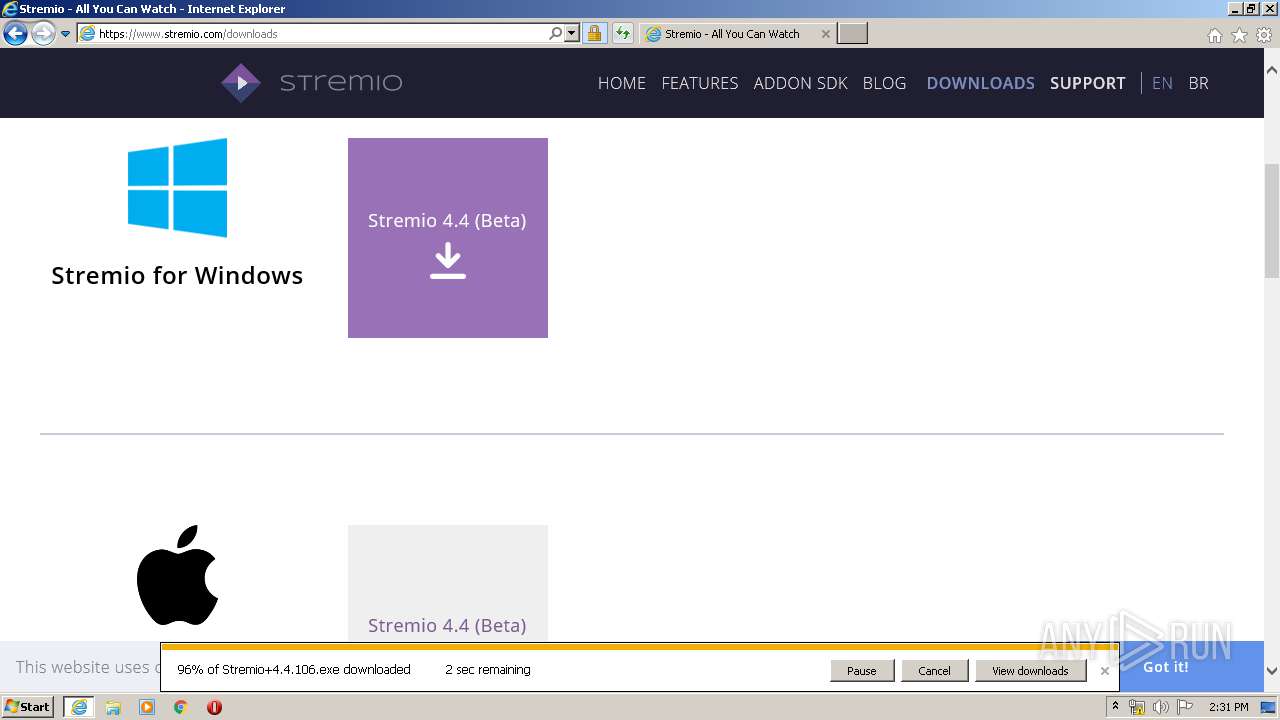
Task: Open IE Home icon
Action: [x=1214, y=35]
